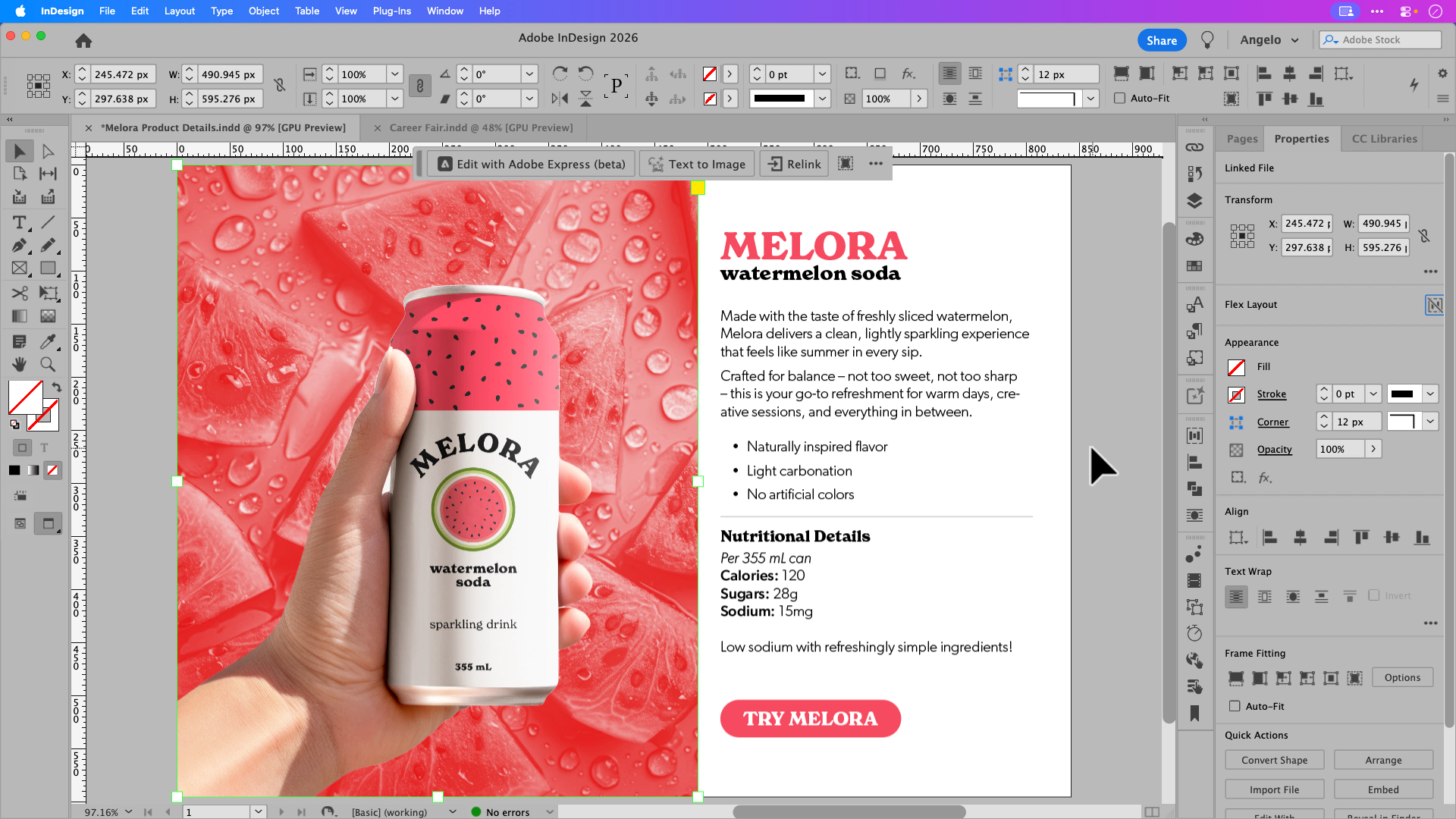Click Text to Image button
Viewport: 1456px width, 819px height.
697,164
